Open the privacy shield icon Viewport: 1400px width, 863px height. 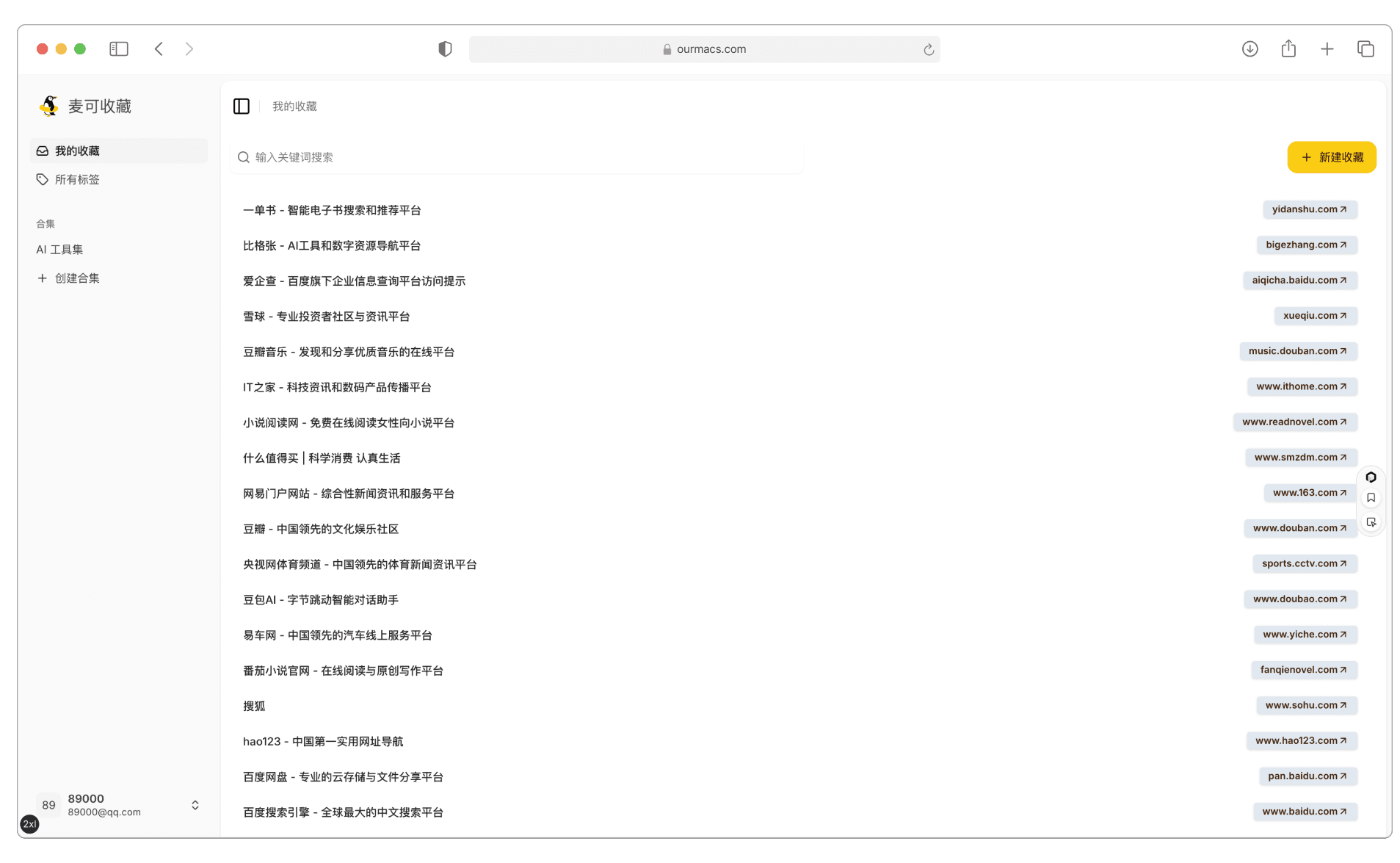(445, 49)
